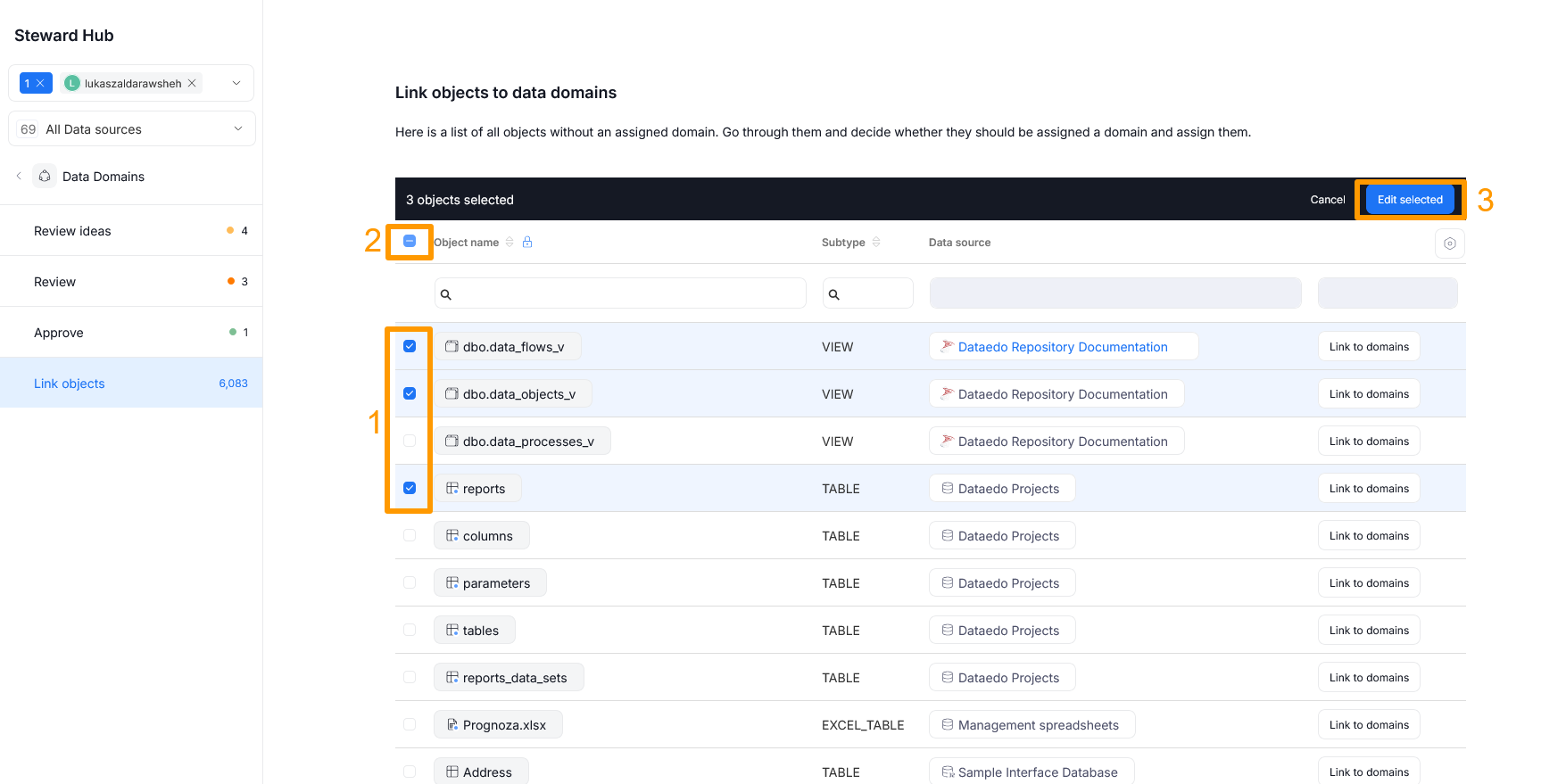Click the Object name search field
This screenshot has height=784, width=1566.
point(620,293)
